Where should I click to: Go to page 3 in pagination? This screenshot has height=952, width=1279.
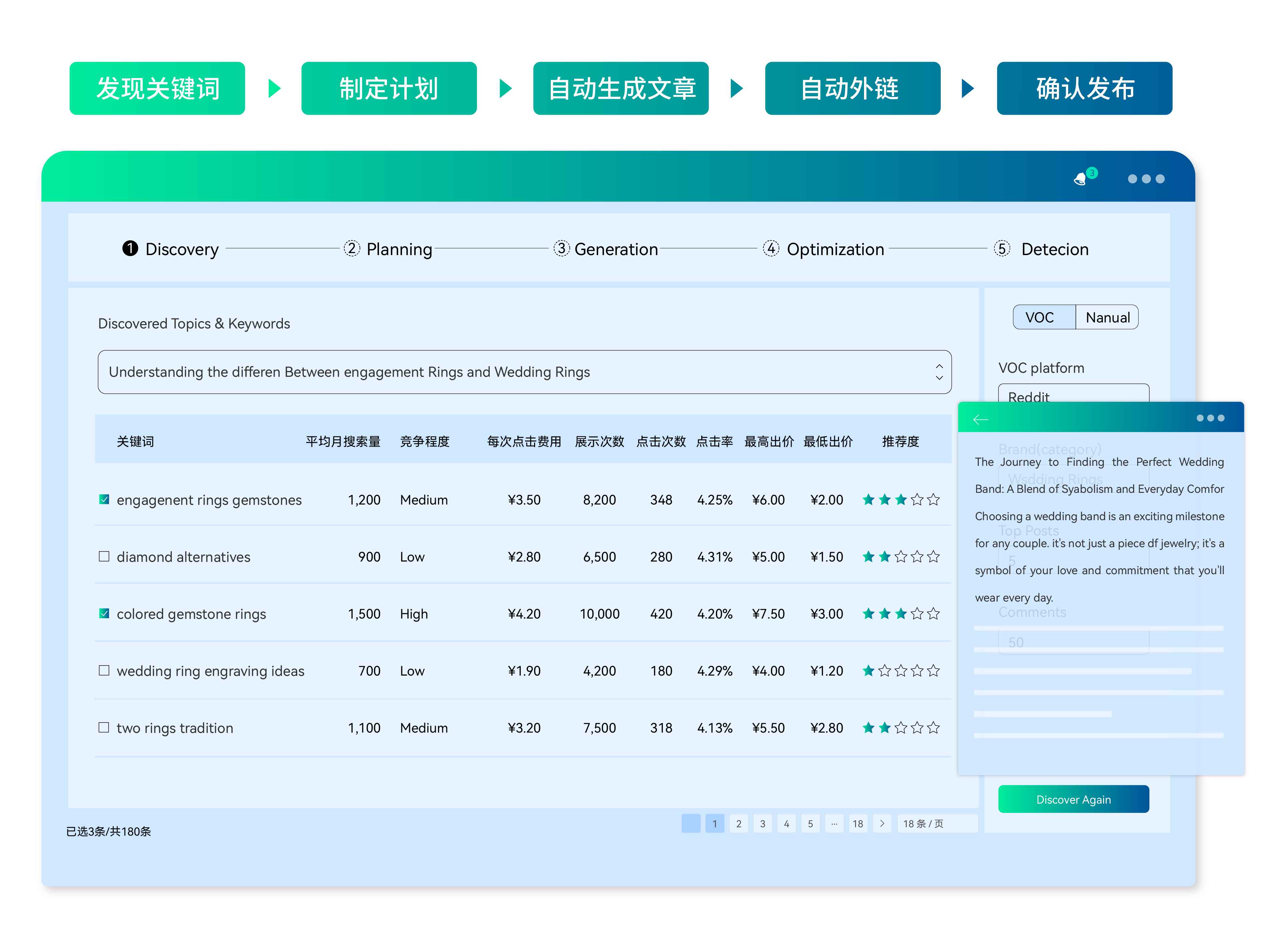(763, 824)
